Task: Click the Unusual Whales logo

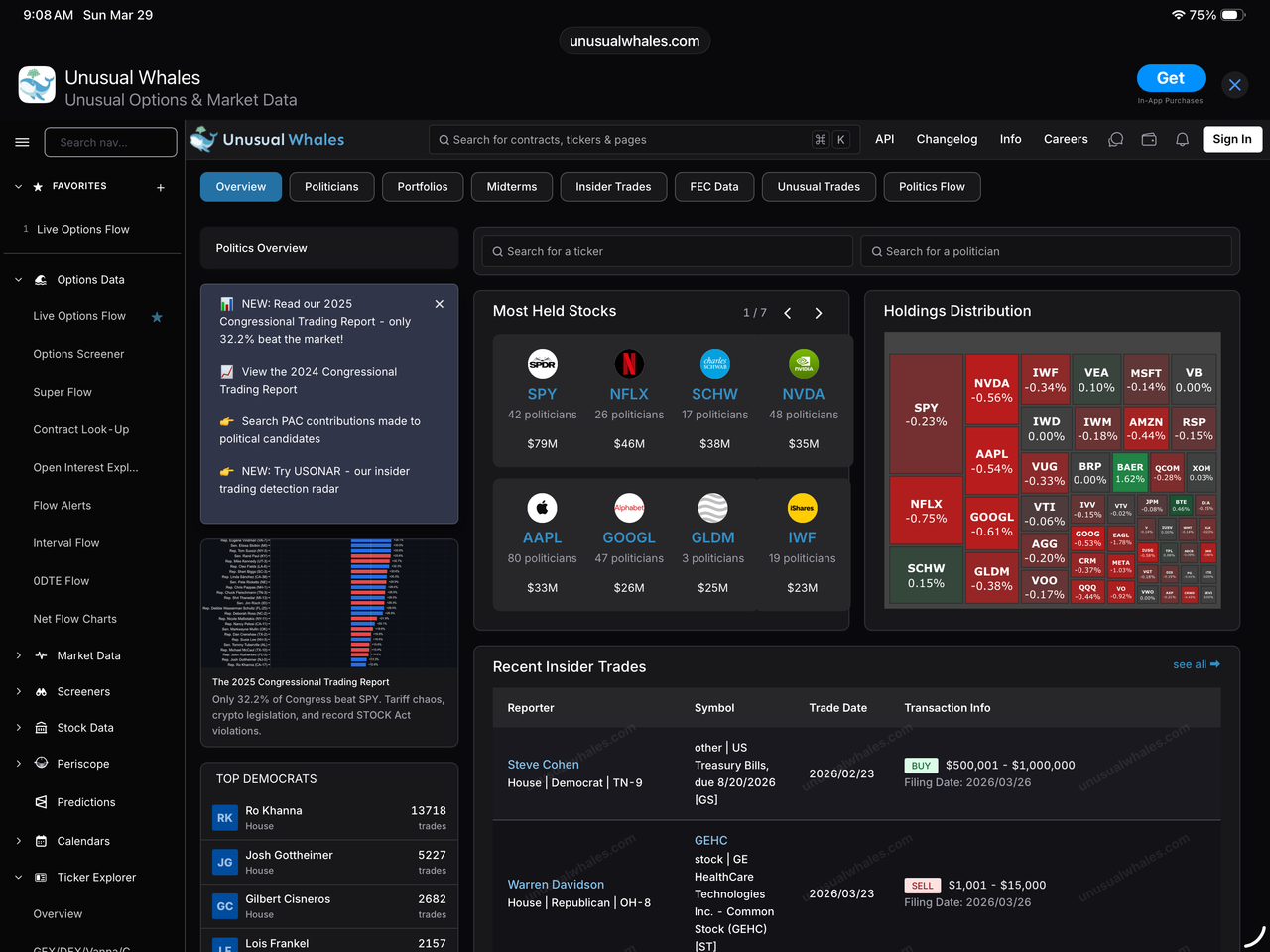Action: pos(268,140)
